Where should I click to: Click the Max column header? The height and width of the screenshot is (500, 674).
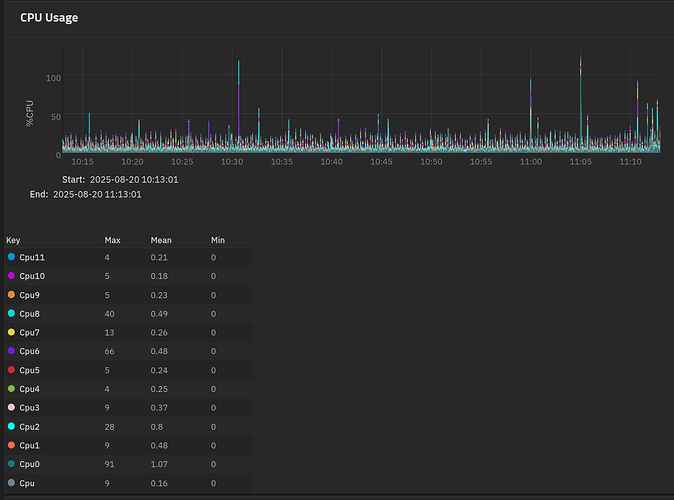point(112,240)
